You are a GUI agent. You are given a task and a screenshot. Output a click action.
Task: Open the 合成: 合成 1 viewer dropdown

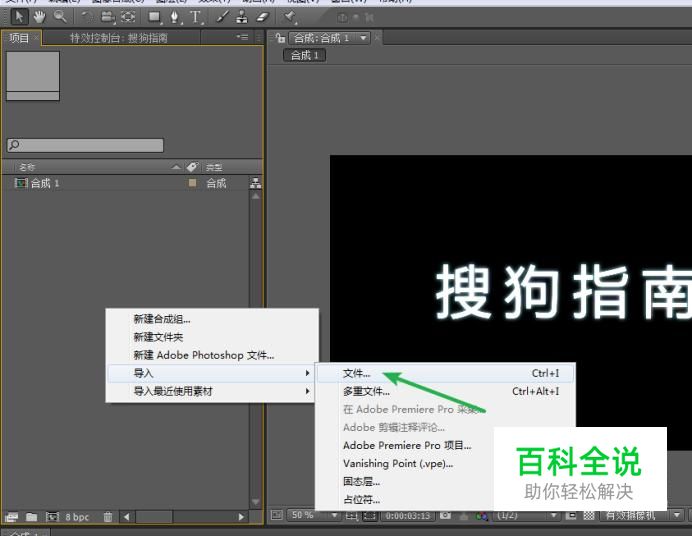click(x=363, y=38)
